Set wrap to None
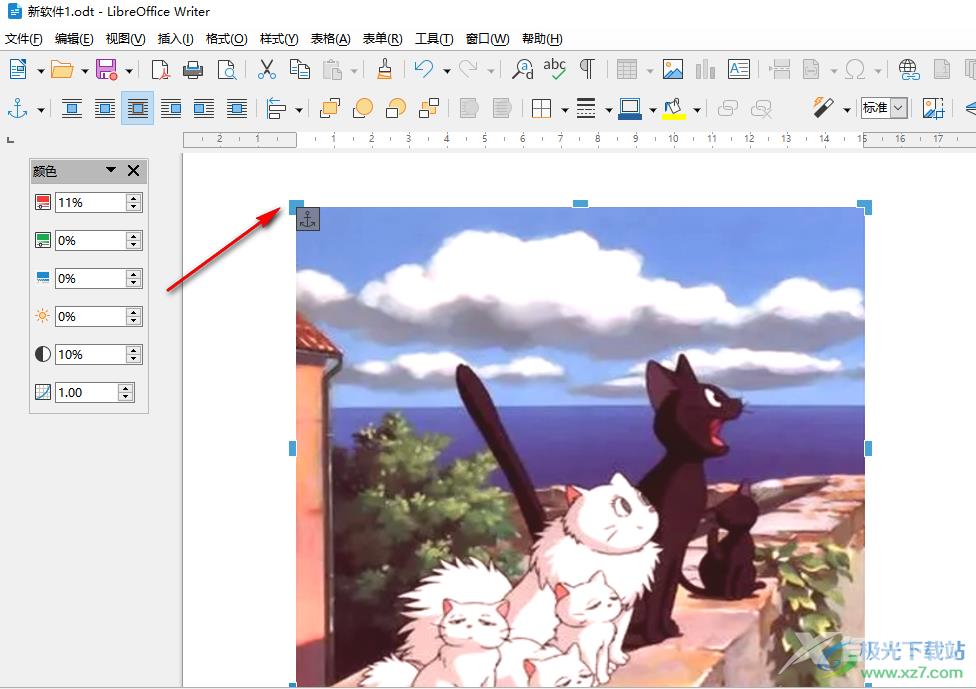Image resolution: width=976 pixels, height=689 pixels. click(x=72, y=109)
